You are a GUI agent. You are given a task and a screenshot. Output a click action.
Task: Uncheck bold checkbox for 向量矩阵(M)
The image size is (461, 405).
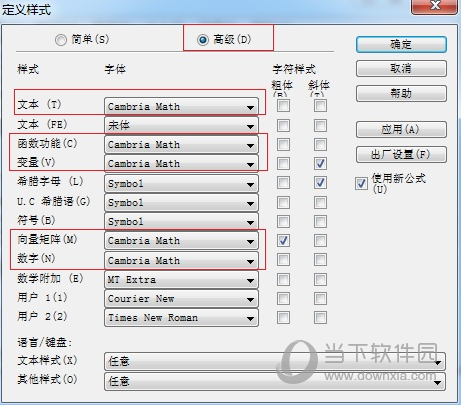[x=283, y=240]
